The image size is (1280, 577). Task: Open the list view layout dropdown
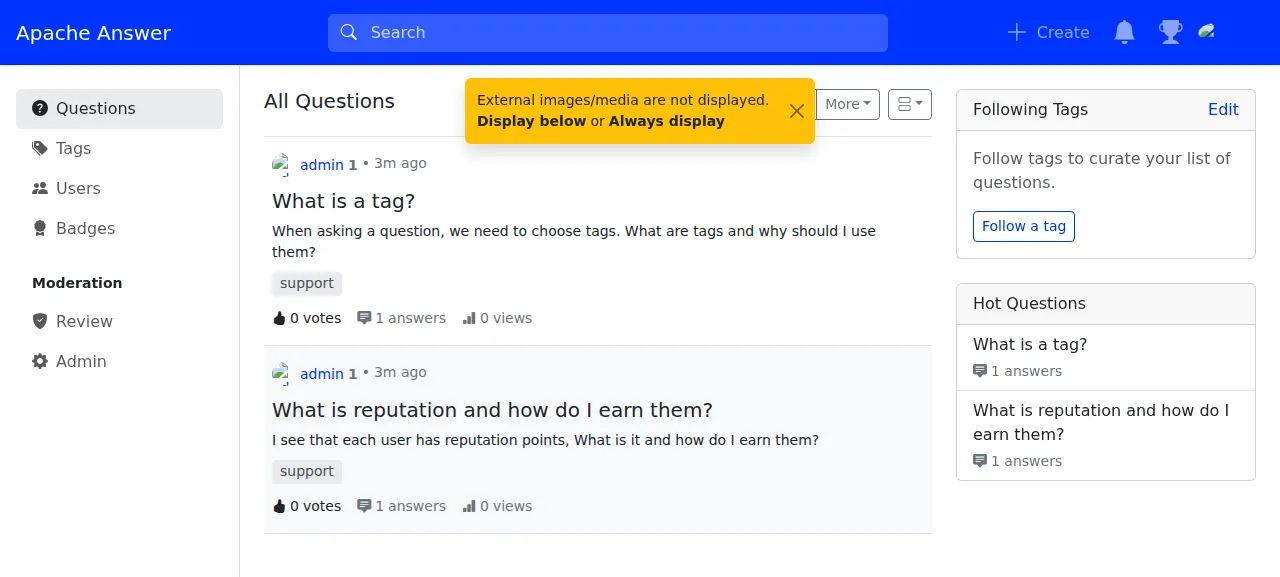point(910,104)
